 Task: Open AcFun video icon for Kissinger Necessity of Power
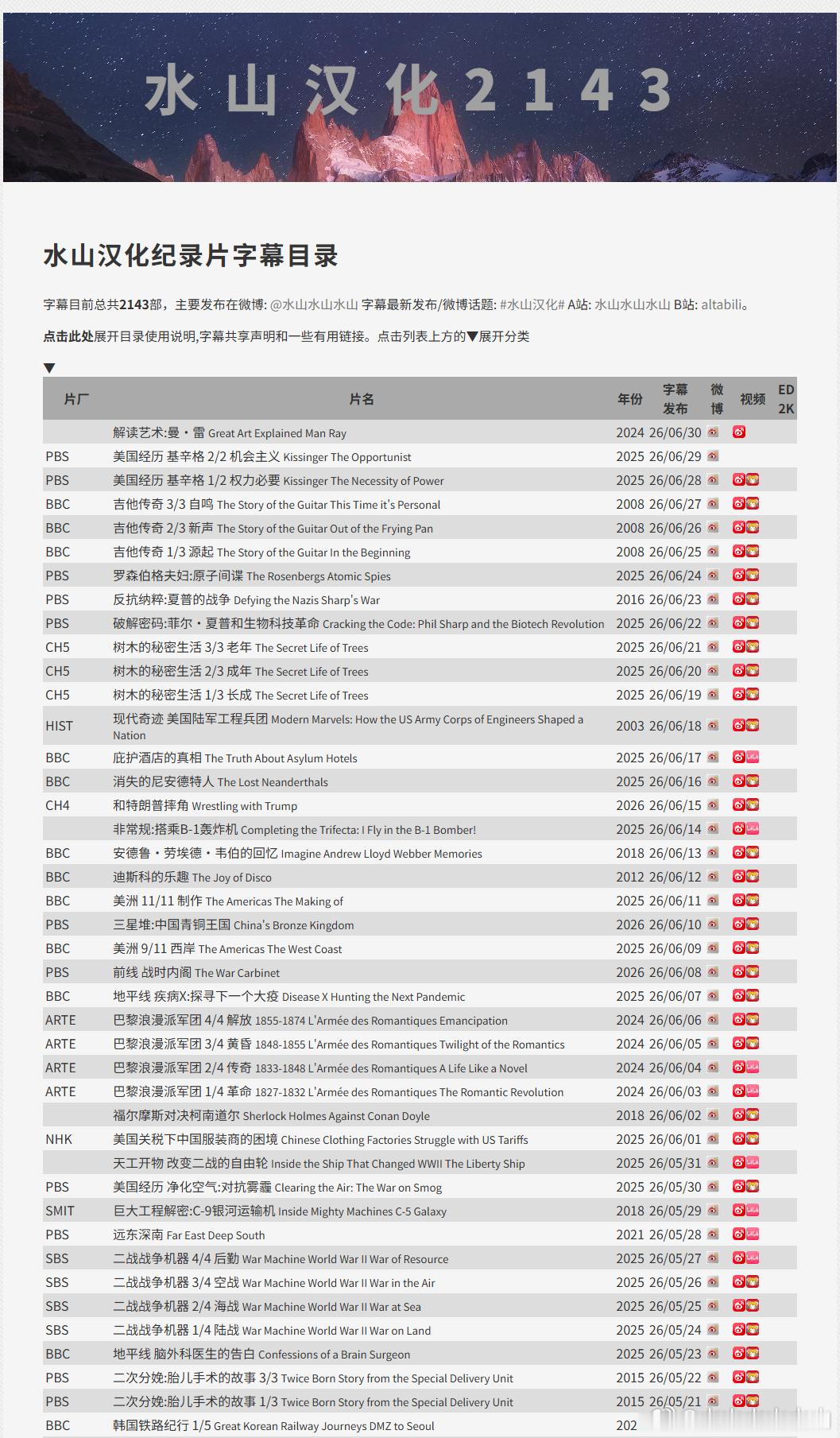click(753, 479)
